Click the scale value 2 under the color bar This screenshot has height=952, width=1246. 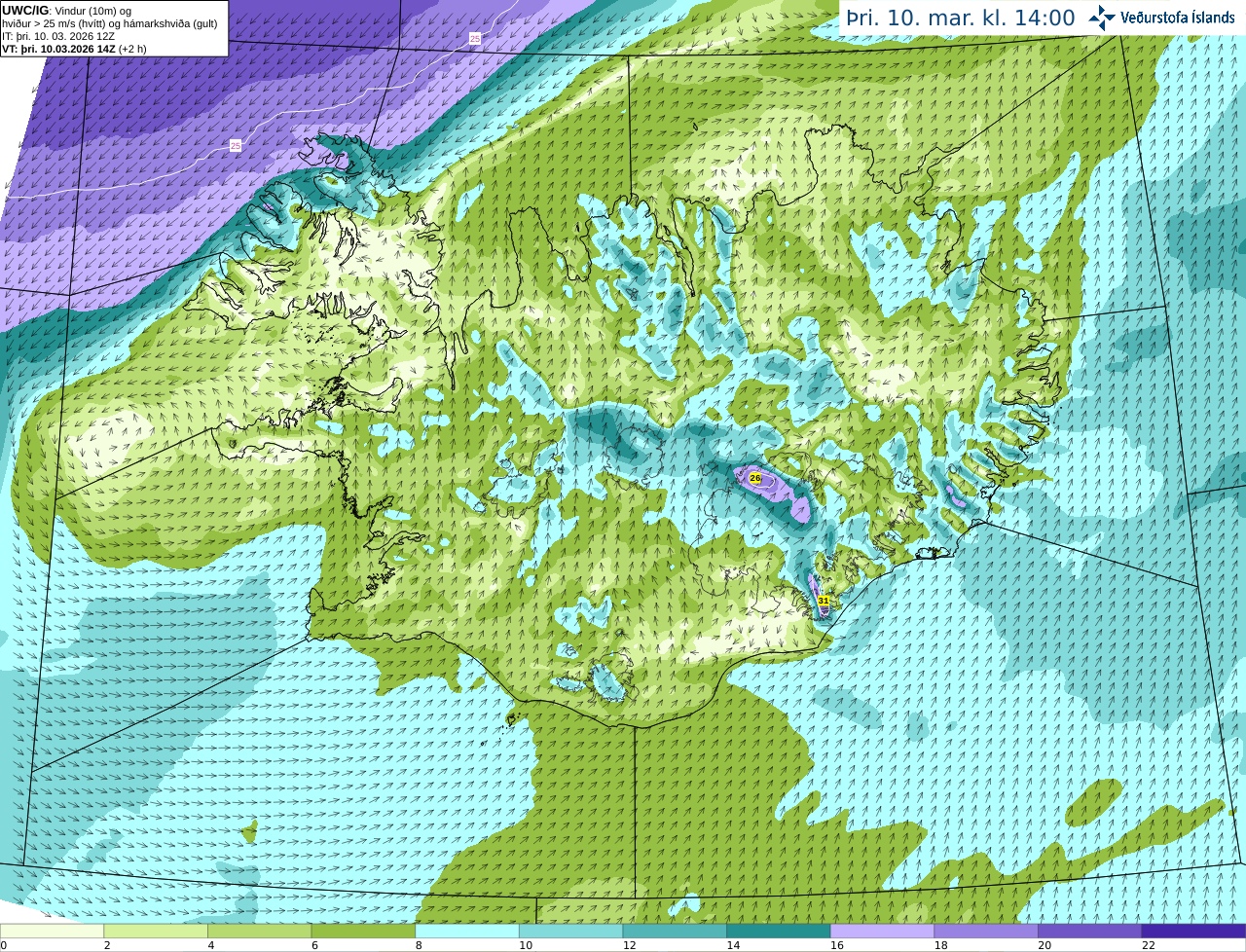[106, 945]
